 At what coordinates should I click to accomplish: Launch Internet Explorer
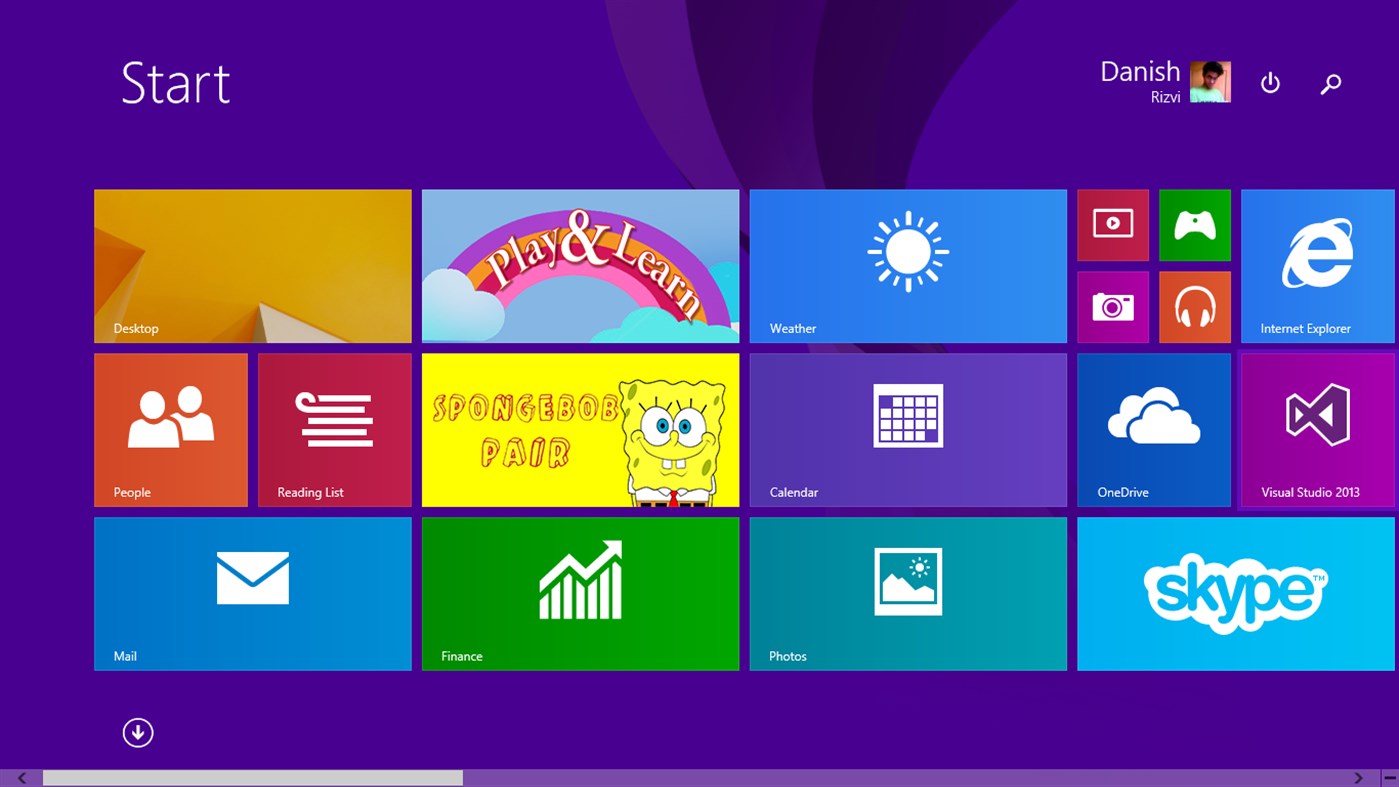(x=1317, y=265)
